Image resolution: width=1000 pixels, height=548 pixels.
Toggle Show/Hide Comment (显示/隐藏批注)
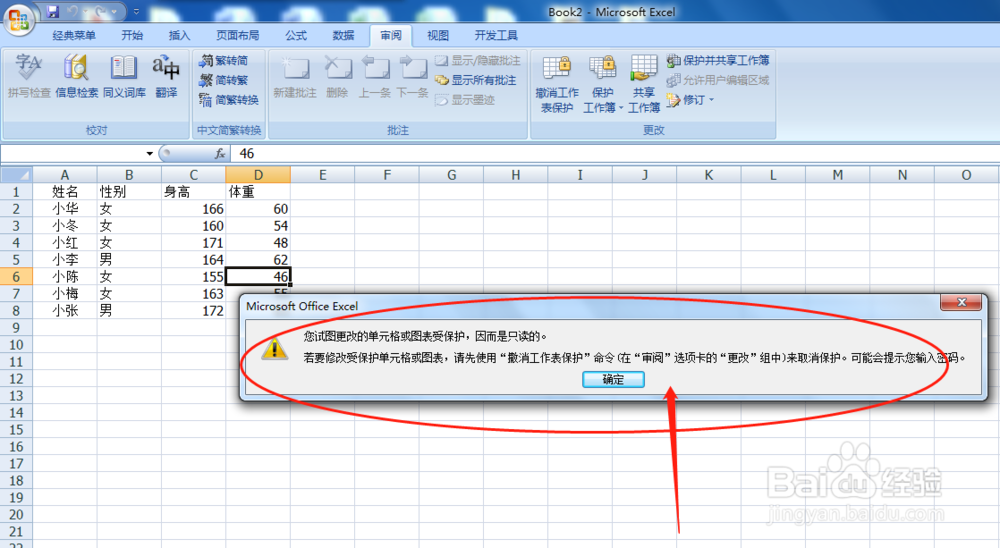tap(478, 61)
